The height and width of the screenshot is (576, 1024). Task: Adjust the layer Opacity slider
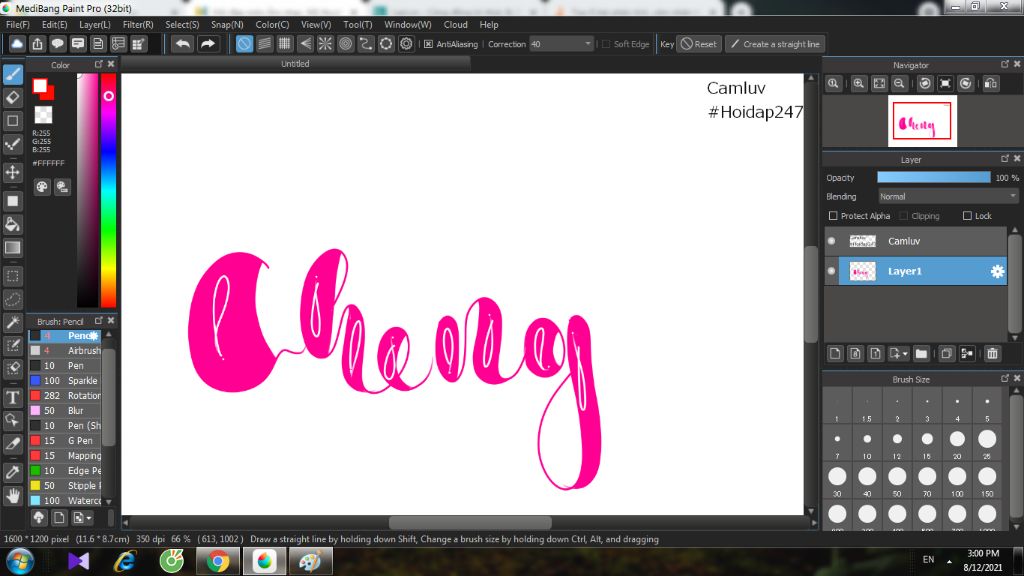[934, 178]
